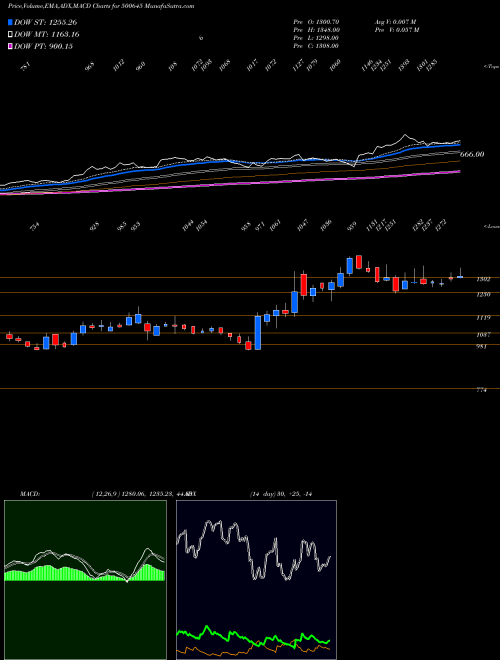The width and height of the screenshot is (500, 660).
Task: Click the 951 price axis label
Action: click(481, 346)
